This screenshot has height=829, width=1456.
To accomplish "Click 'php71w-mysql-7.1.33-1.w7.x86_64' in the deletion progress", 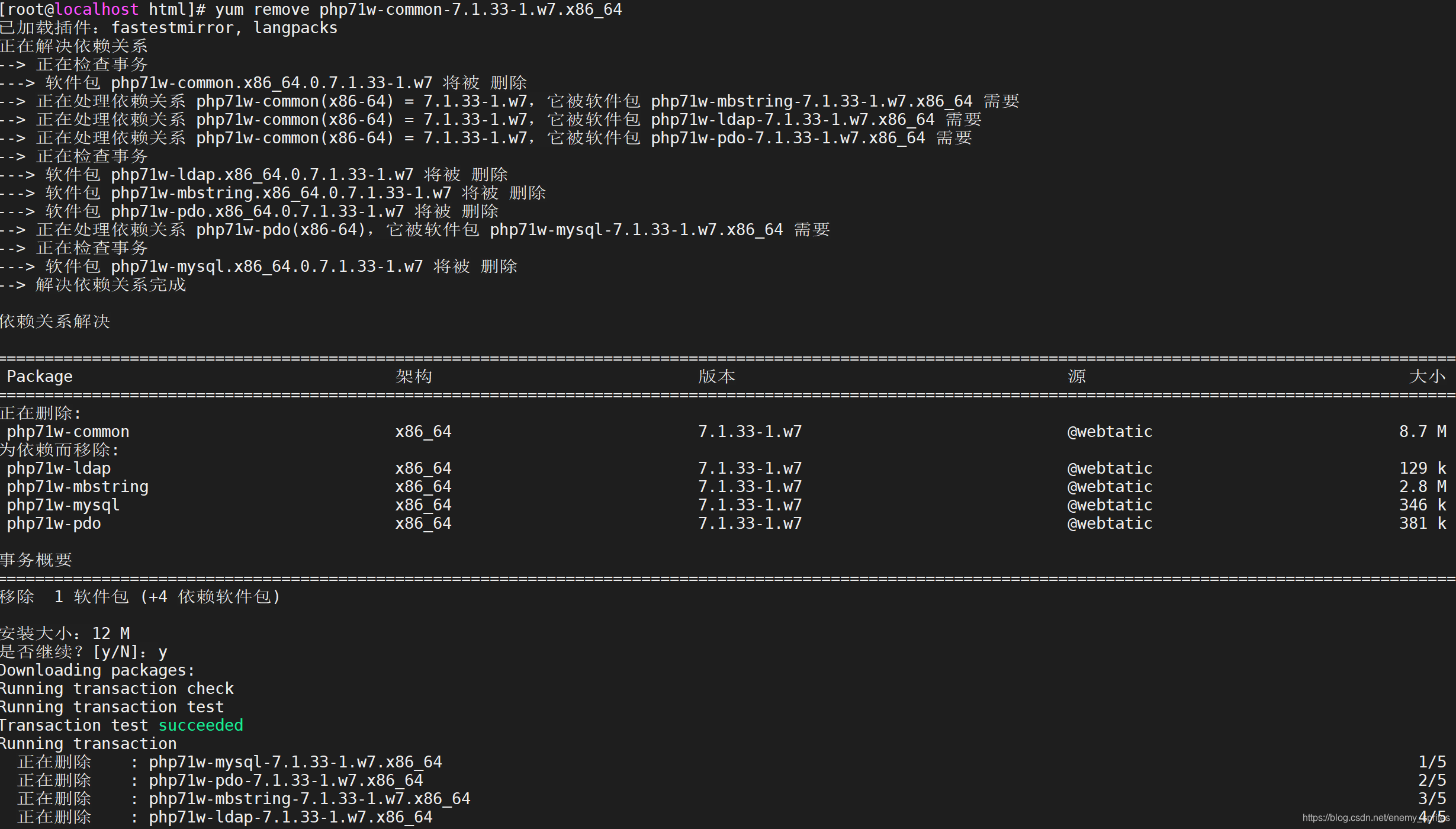I will point(295,762).
